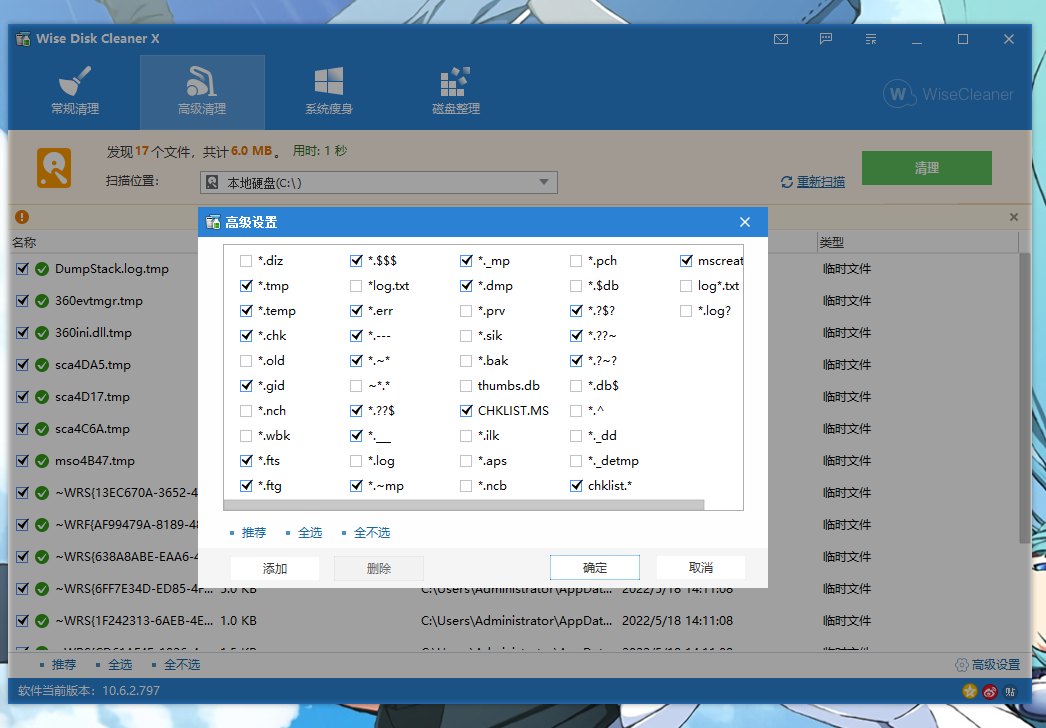1046x728 pixels.
Task: Toggle the *.pch checkbox
Action: 576,261
